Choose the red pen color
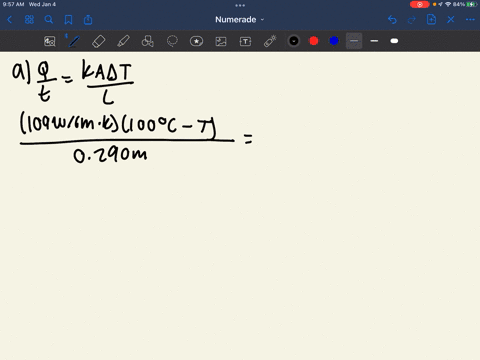Image resolution: width=480 pixels, height=360 pixels. coord(314,41)
